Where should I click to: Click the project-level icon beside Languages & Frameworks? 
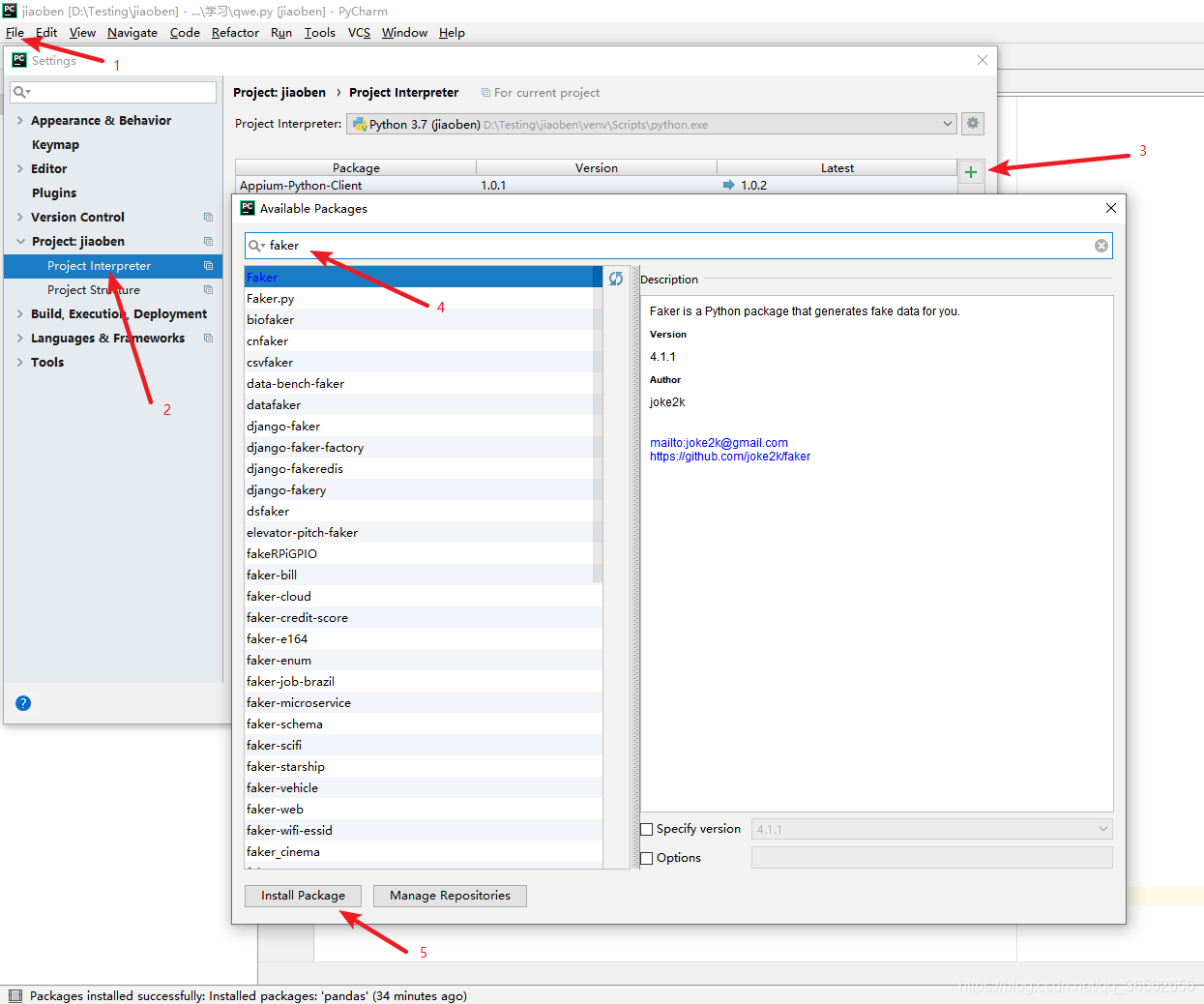click(208, 339)
